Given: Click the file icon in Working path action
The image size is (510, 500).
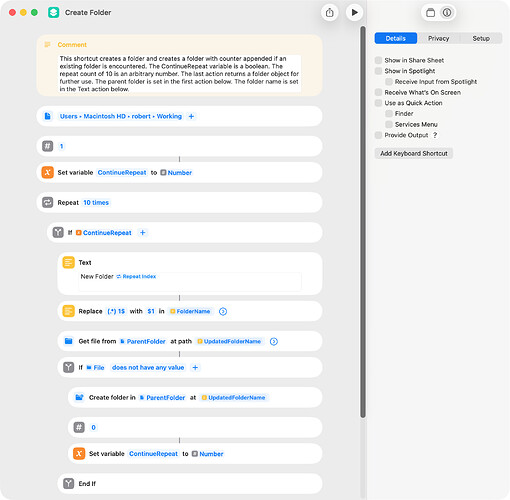Looking at the screenshot, I should click(47, 116).
